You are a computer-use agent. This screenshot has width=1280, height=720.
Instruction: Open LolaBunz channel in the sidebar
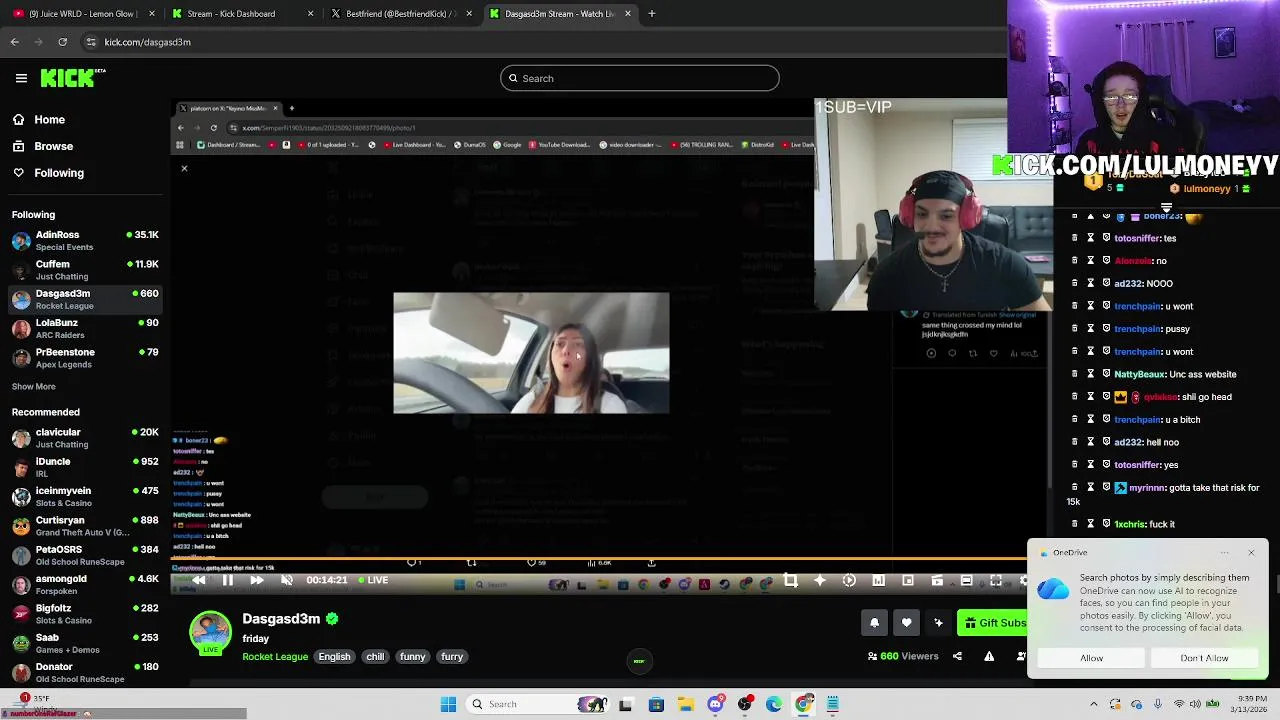[x=85, y=328]
